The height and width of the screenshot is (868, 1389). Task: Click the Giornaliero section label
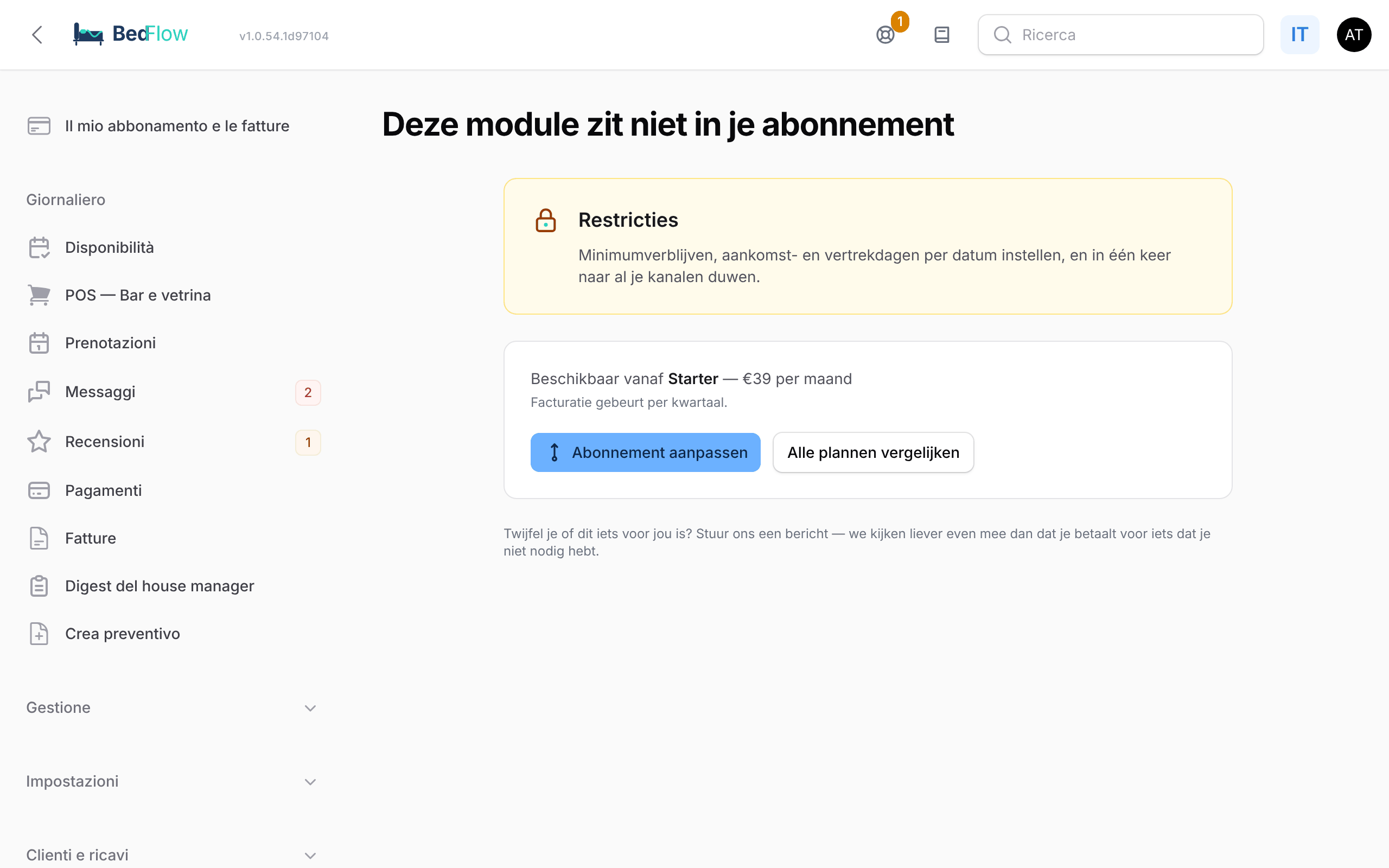click(66, 200)
